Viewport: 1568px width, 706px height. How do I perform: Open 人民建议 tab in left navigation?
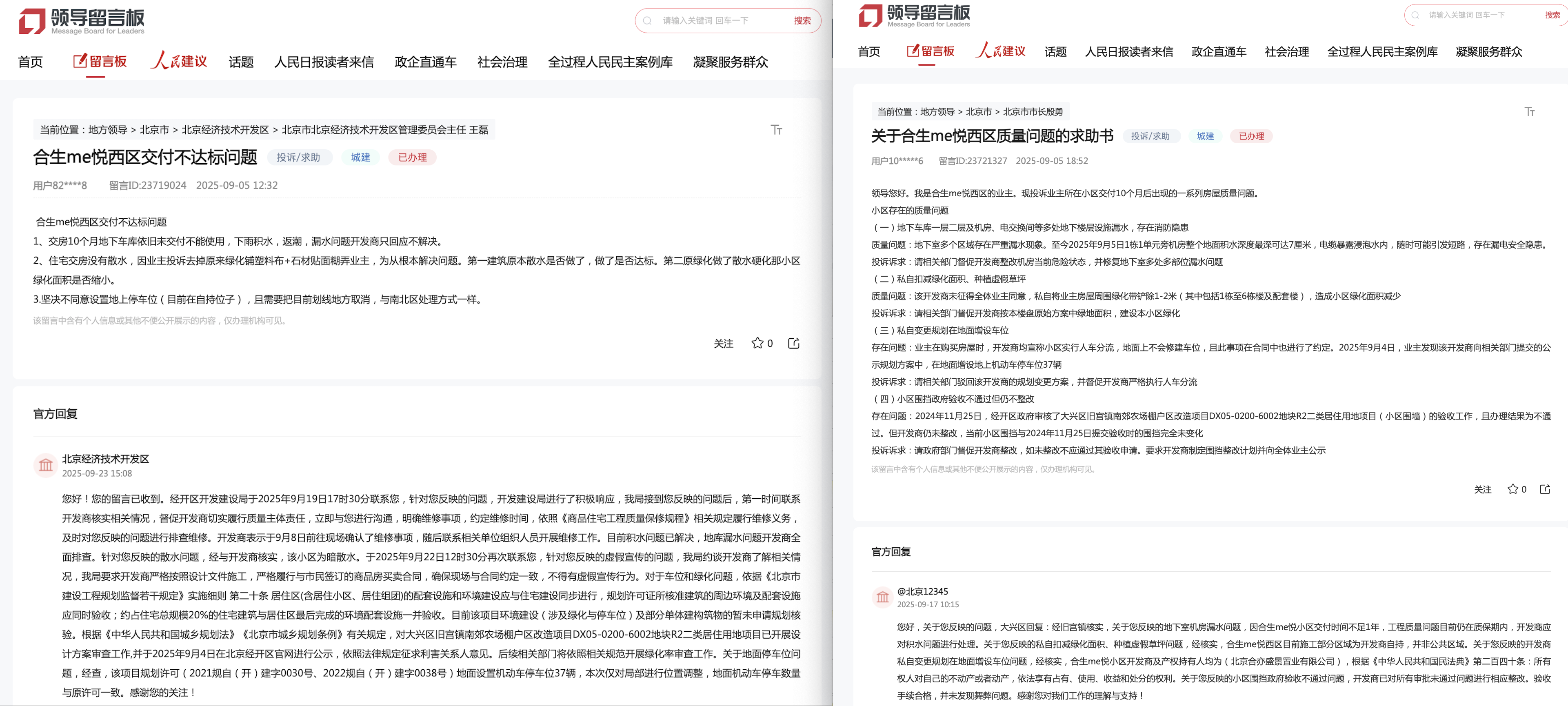tap(179, 62)
